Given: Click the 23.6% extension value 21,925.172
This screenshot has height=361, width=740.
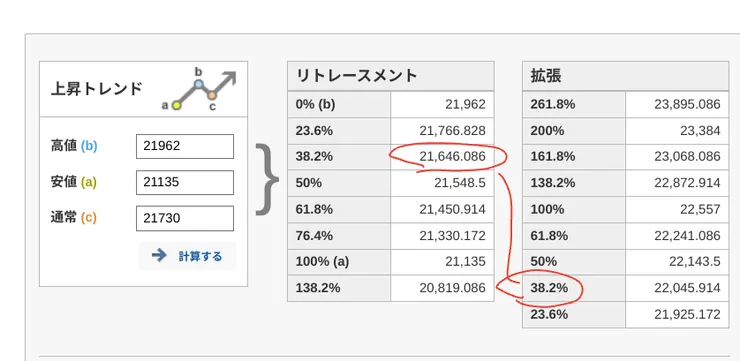Looking at the screenshot, I should (x=687, y=314).
